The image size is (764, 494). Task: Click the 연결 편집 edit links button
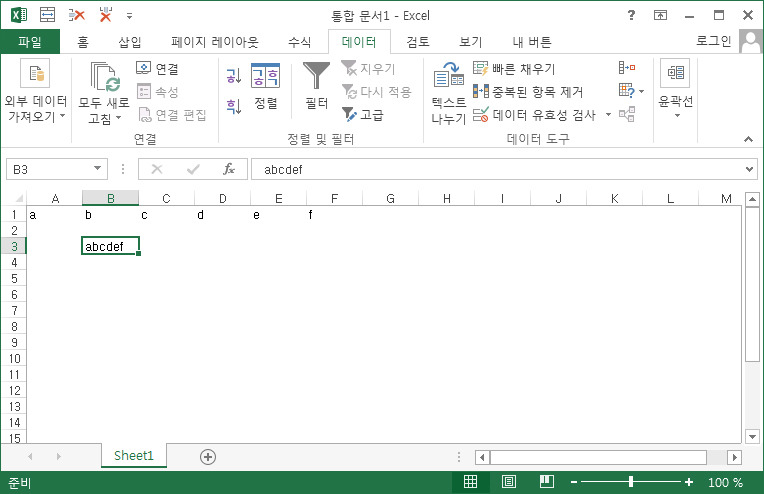tap(172, 114)
